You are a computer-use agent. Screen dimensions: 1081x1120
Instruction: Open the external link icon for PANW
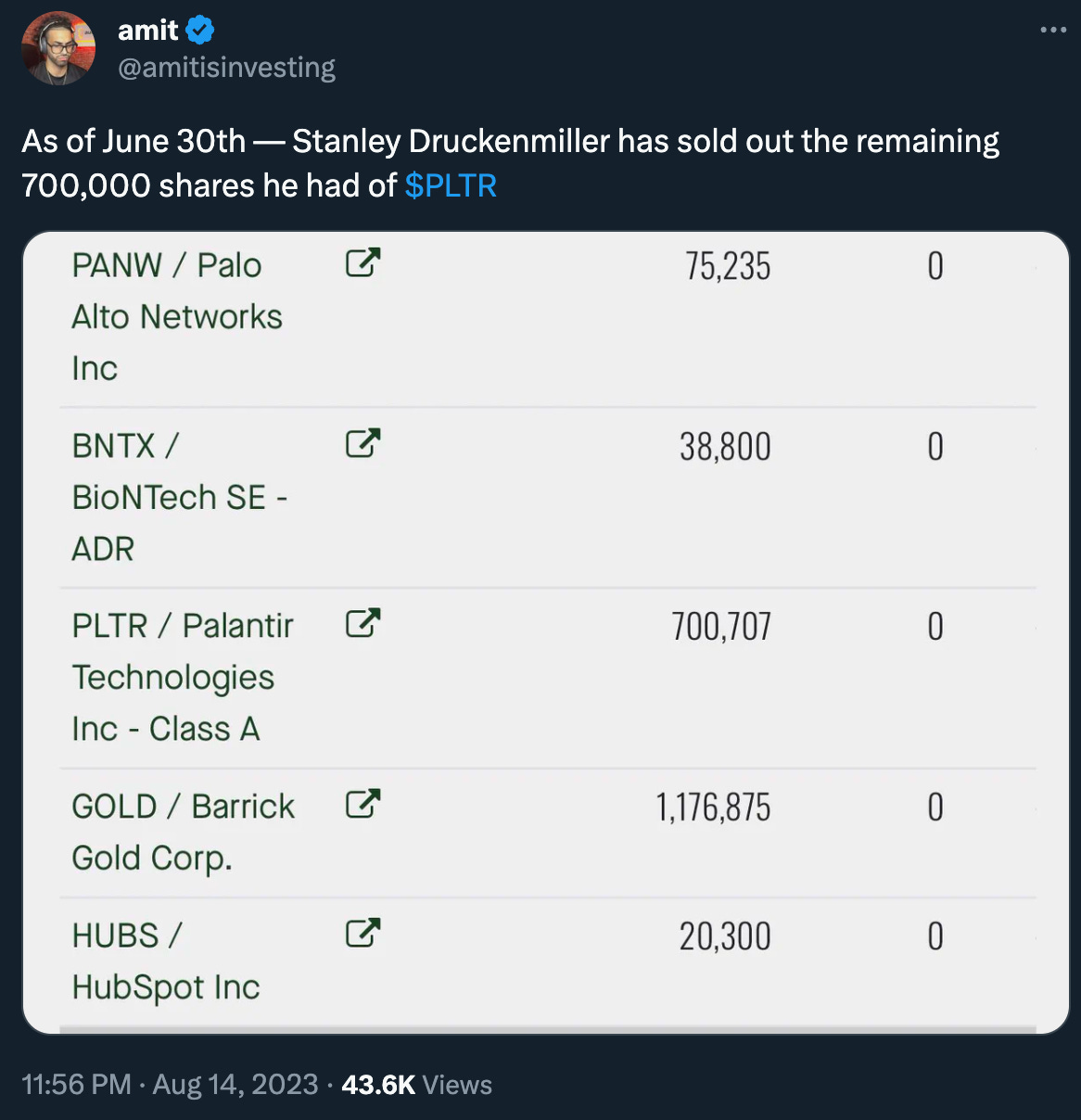click(362, 263)
